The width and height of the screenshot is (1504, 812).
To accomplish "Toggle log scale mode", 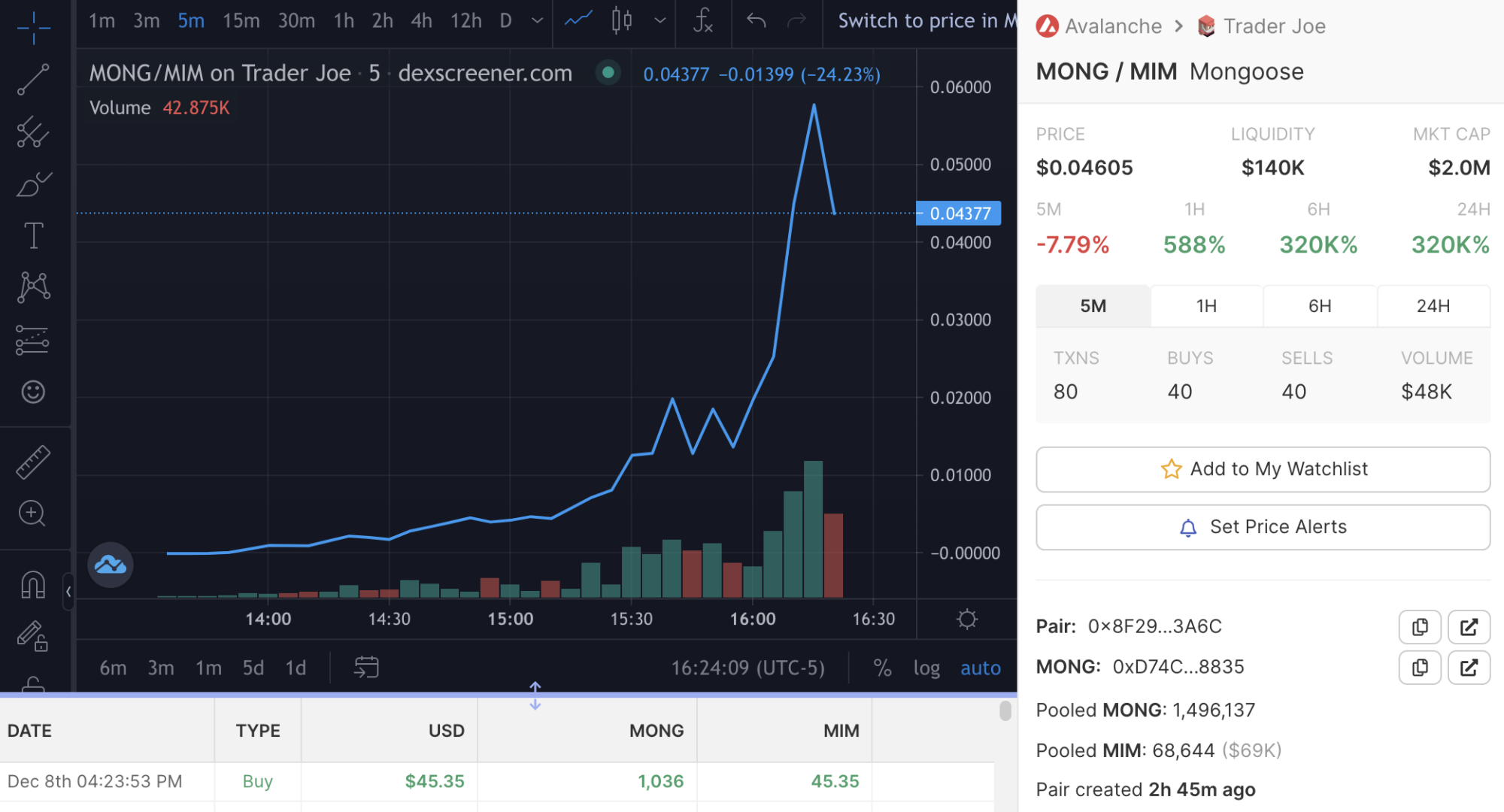I will pos(926,668).
